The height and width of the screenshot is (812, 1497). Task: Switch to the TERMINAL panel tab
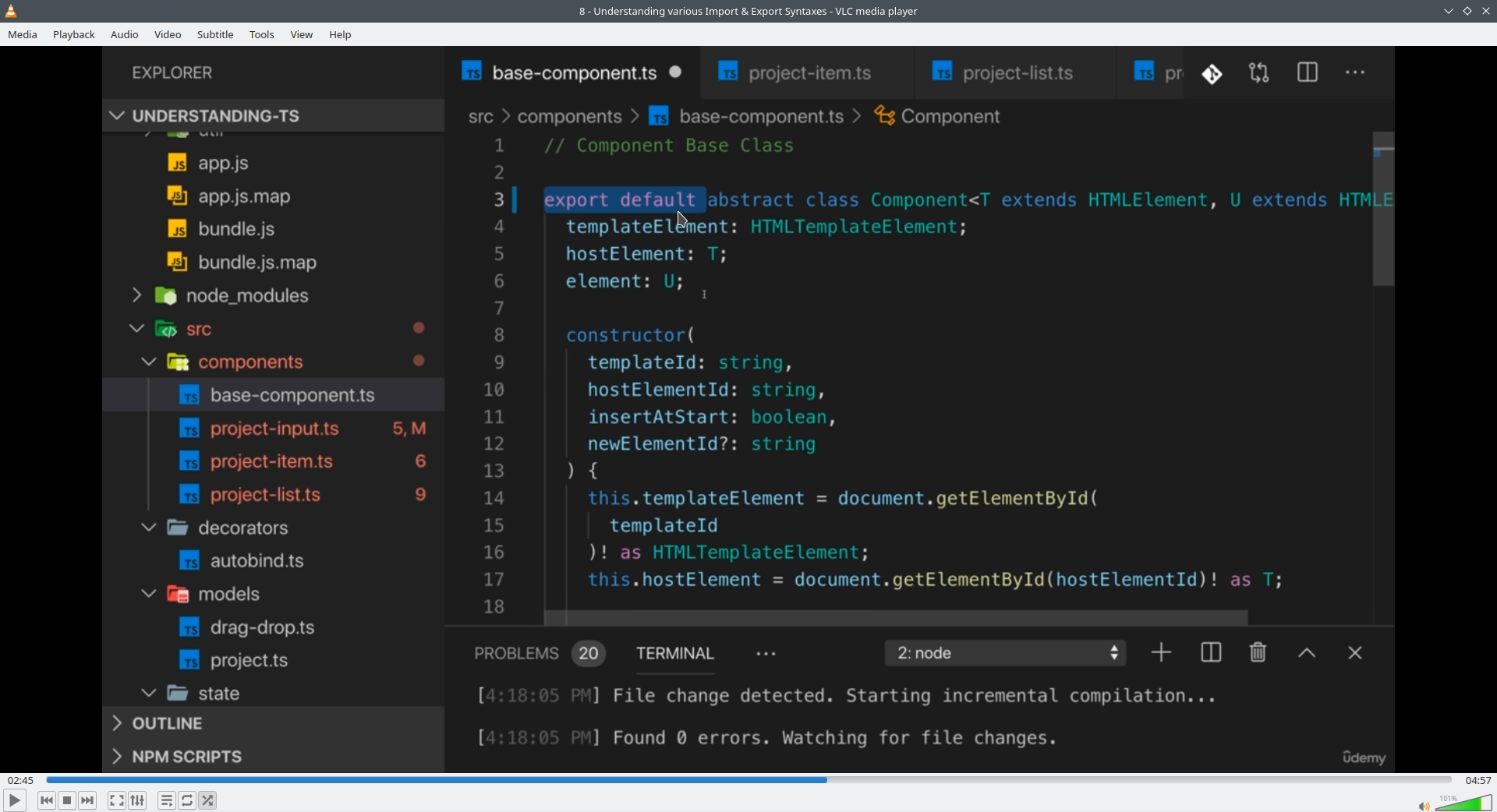tap(675, 654)
